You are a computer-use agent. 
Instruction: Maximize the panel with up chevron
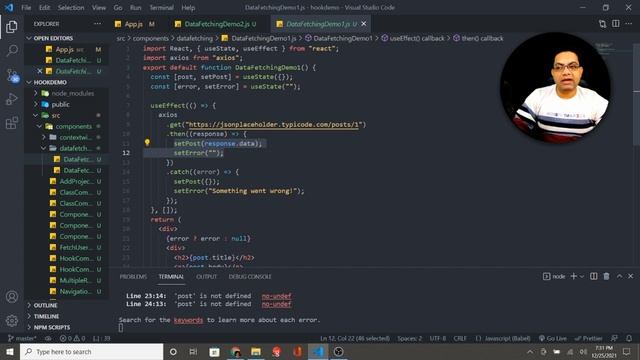coord(619,276)
